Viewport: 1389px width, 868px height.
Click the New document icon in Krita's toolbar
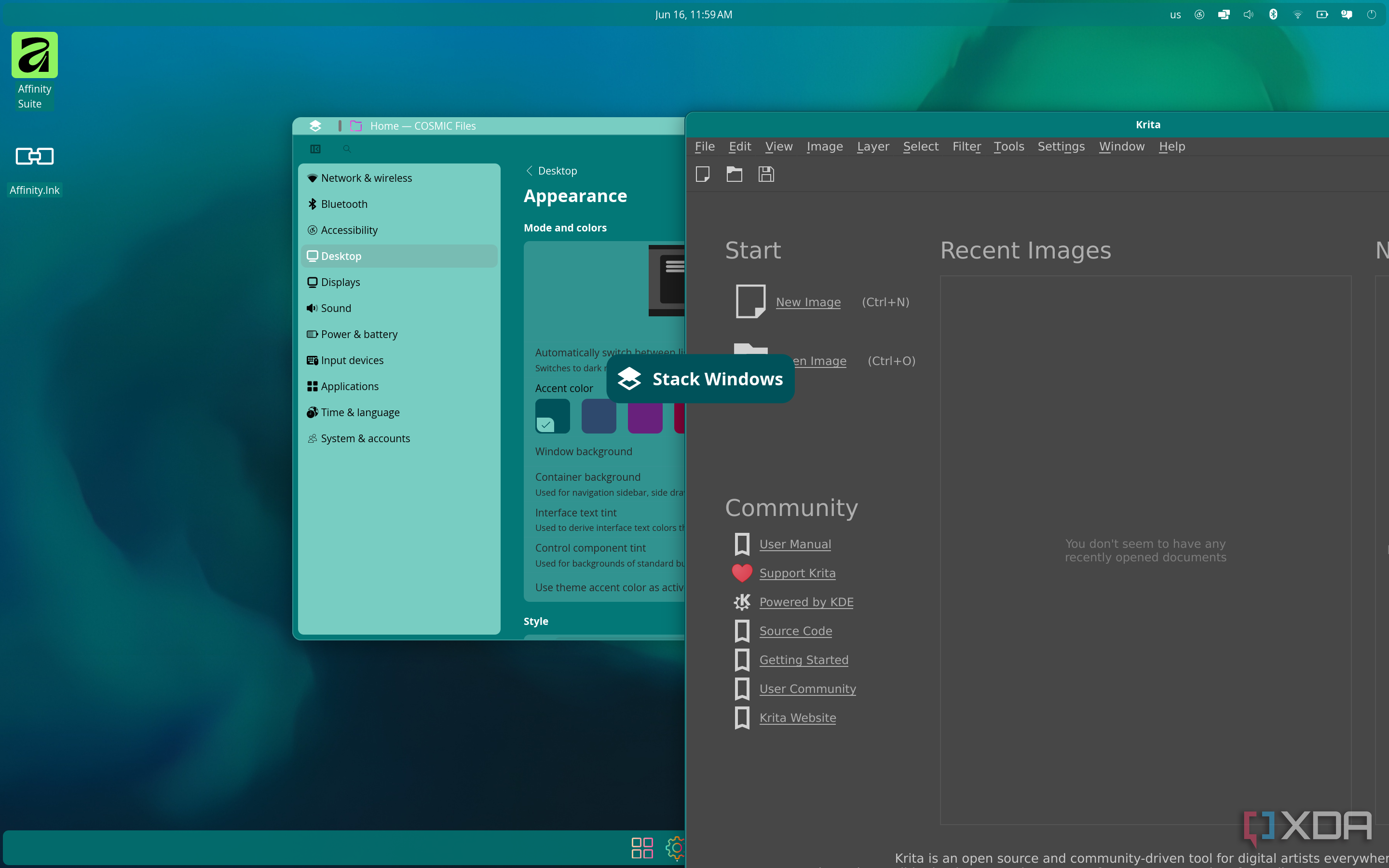tap(703, 174)
